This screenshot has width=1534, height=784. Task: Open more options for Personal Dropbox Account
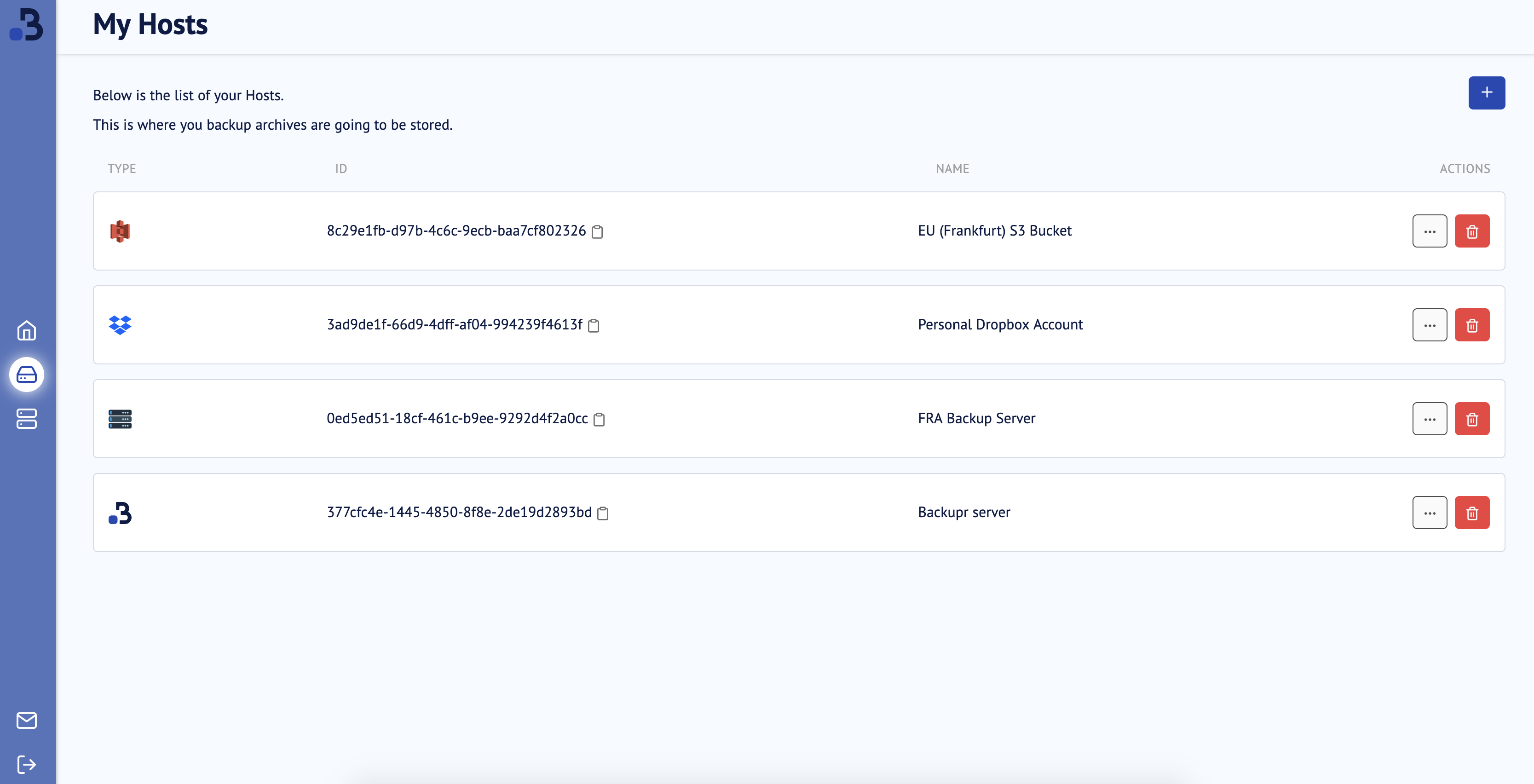tap(1430, 325)
